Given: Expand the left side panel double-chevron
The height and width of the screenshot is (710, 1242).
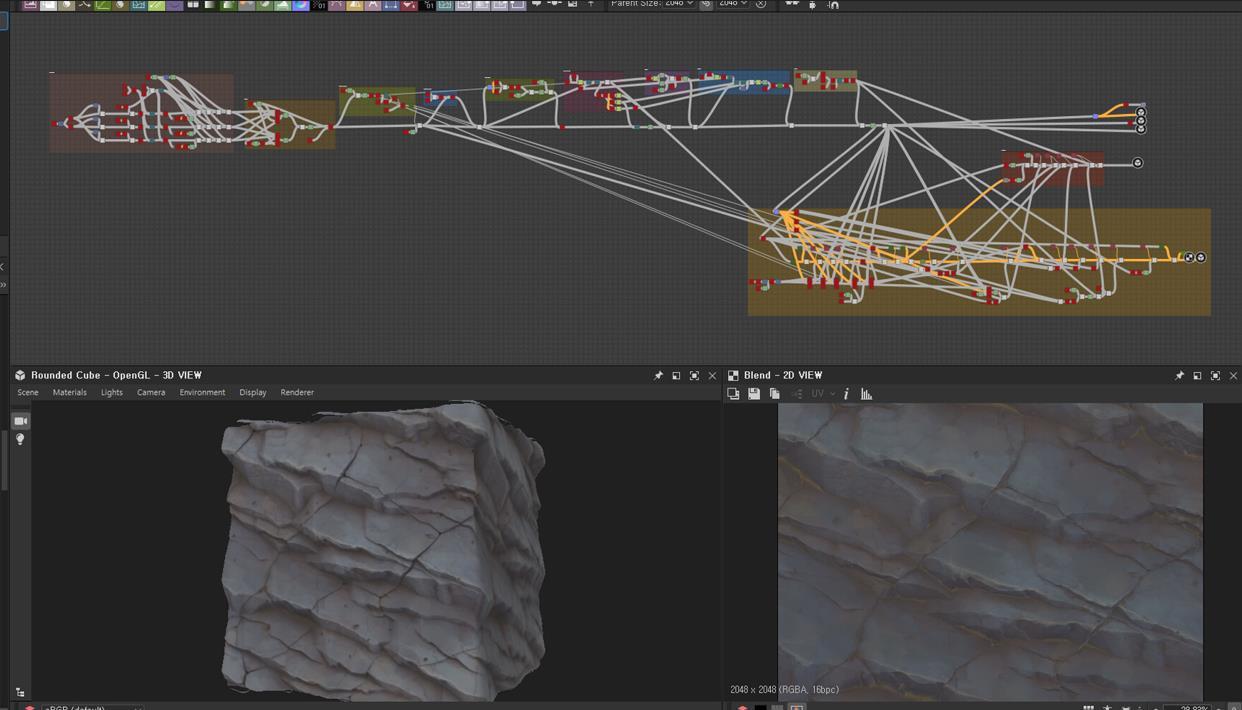Looking at the screenshot, I should 4,285.
